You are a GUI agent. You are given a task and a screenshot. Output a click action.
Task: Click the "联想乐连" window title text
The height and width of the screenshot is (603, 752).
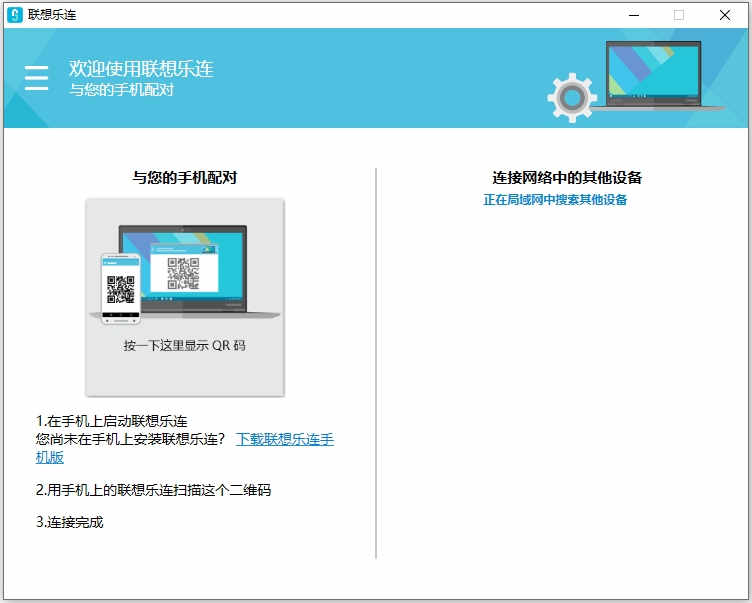[x=52, y=14]
